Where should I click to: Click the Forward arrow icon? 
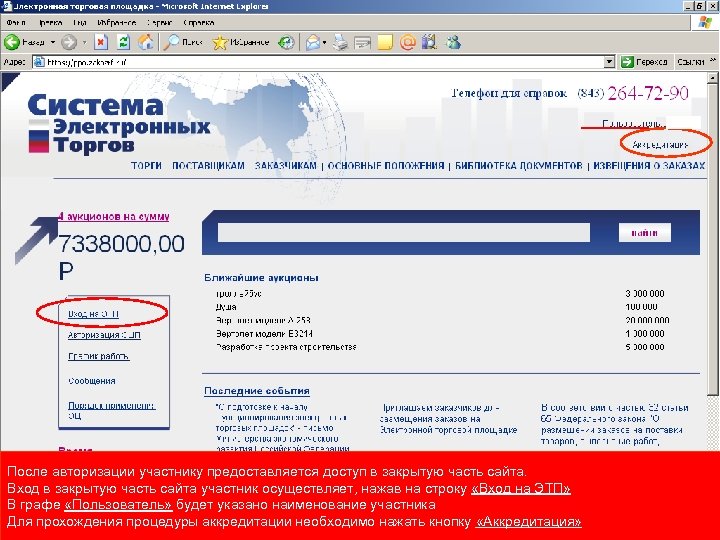tap(69, 42)
